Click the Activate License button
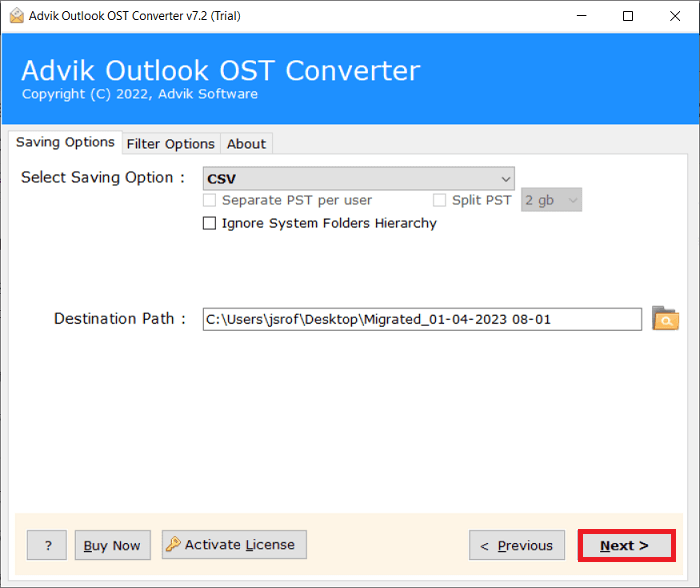700x588 pixels. 234,545
